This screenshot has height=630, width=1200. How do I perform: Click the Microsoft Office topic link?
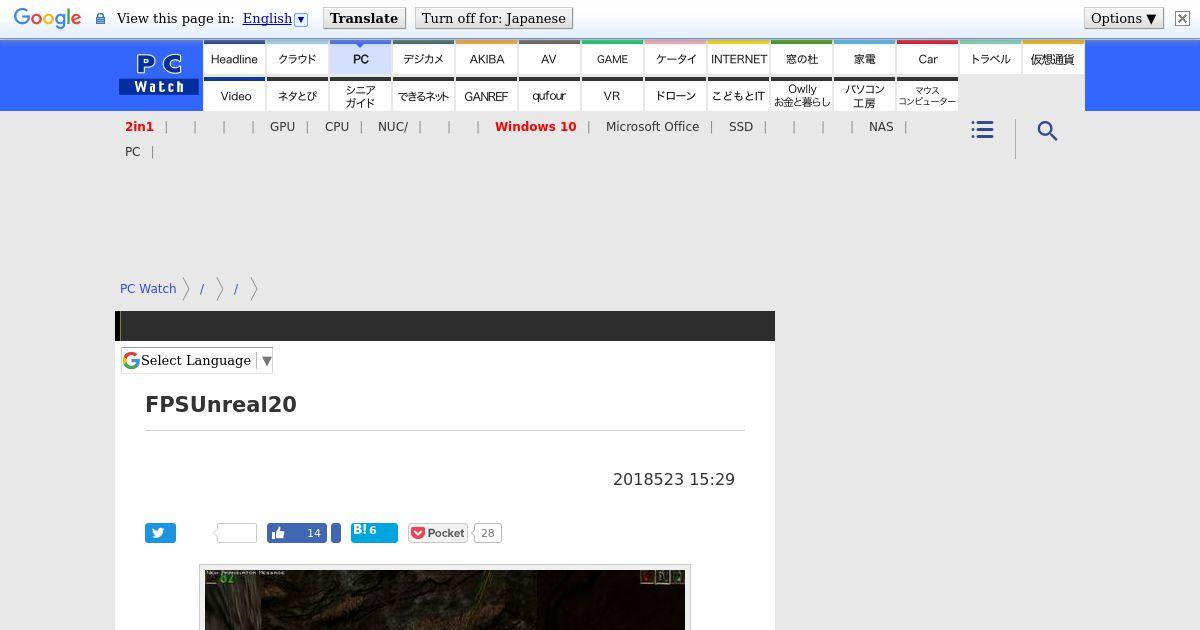pyautogui.click(x=652, y=127)
